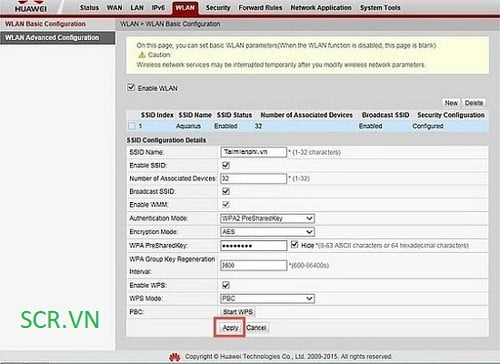Toggle the Enable WPS checkbox
This screenshot has width=500, height=364.
(x=226, y=285)
